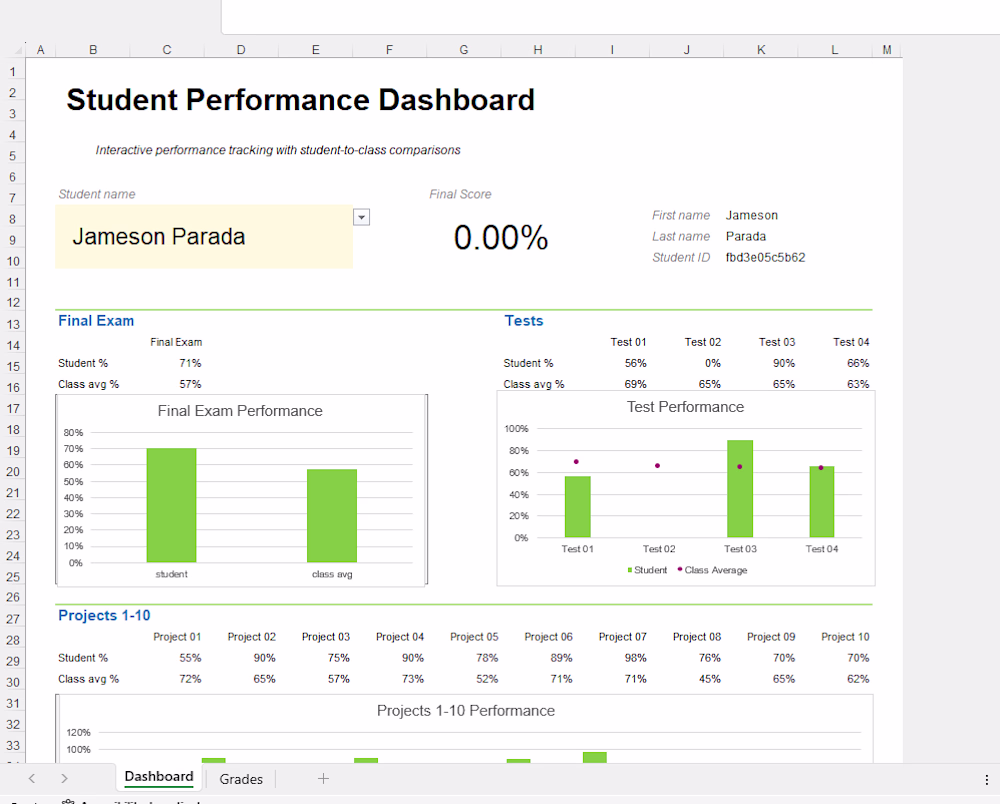Click the select-all corner triangle
The height and width of the screenshot is (804, 1000).
click(x=19, y=49)
